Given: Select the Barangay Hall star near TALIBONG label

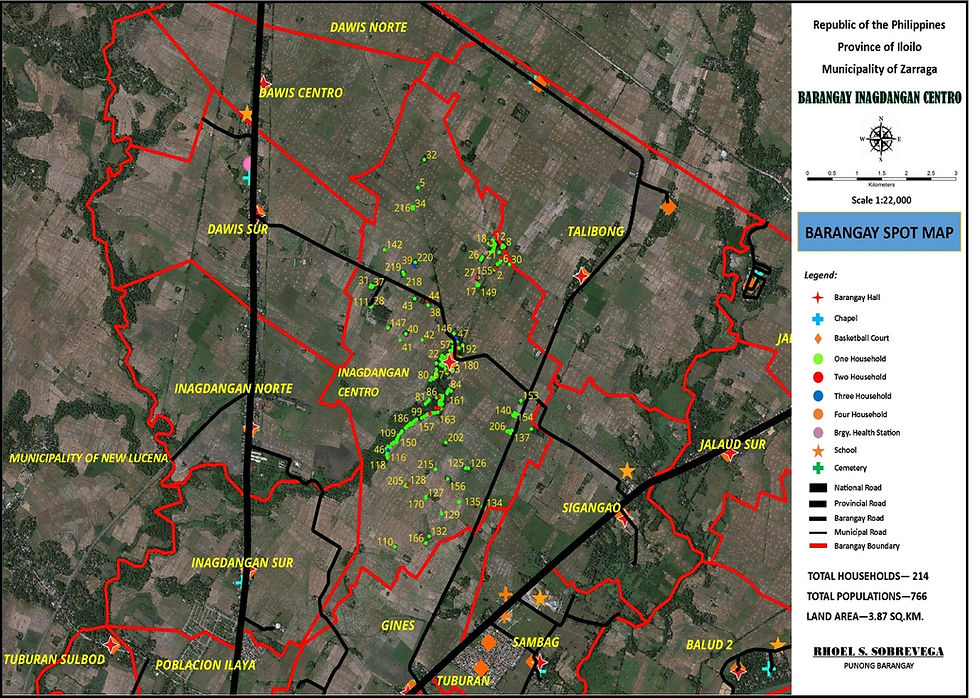Looking at the screenshot, I should click(582, 274).
